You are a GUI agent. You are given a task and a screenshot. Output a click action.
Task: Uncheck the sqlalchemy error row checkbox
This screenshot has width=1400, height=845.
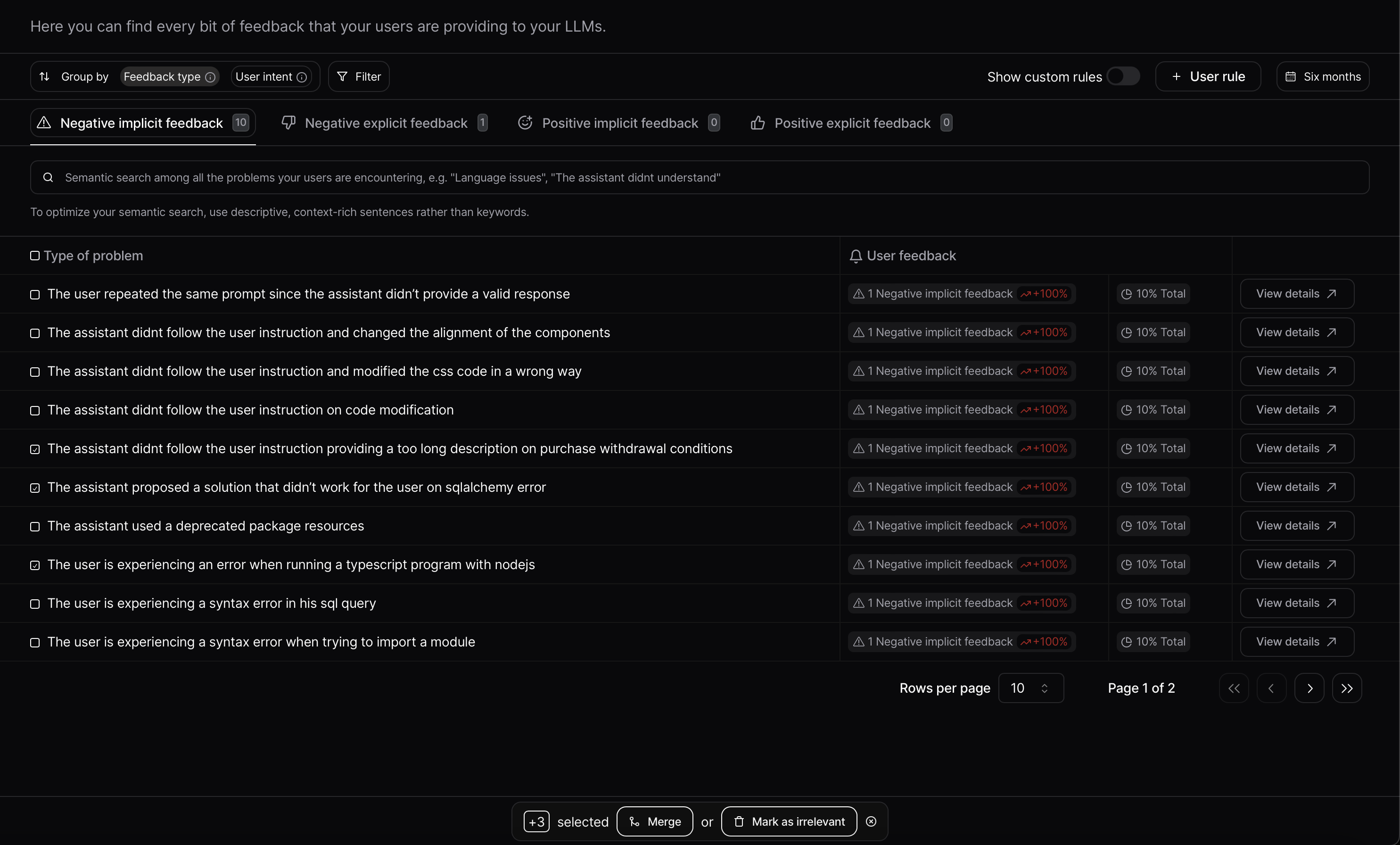(x=35, y=488)
